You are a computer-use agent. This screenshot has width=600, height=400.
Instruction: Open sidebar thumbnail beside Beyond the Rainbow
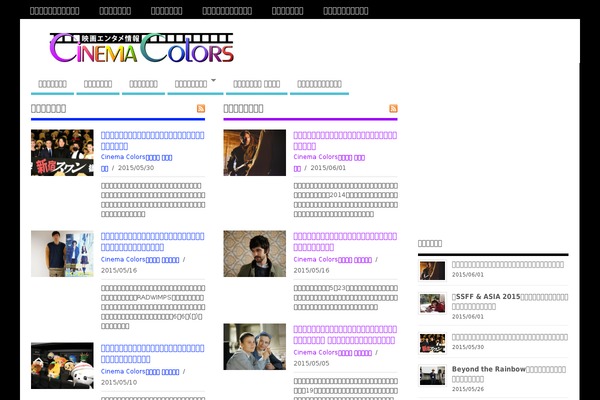[432, 376]
